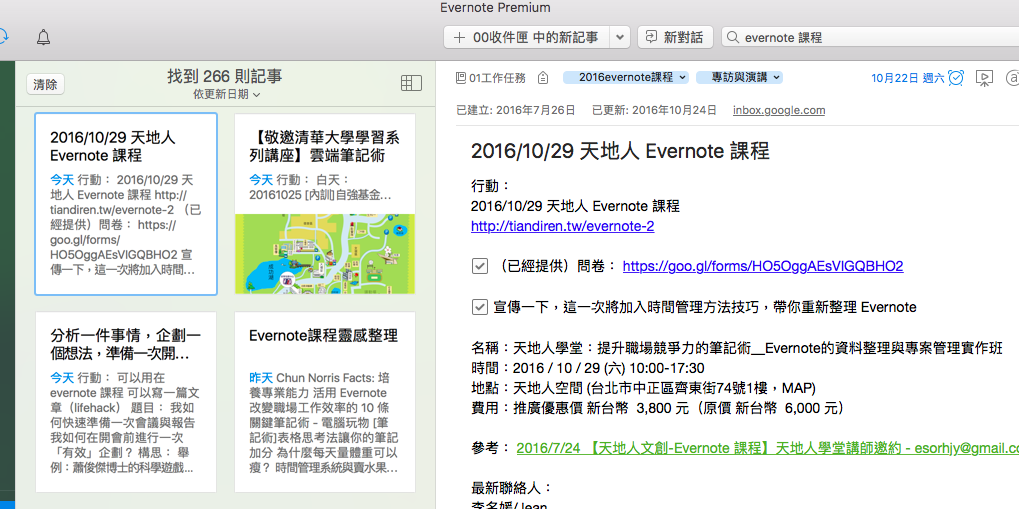
Task: Click the 最新聯絡人 line
Action: coord(511,488)
